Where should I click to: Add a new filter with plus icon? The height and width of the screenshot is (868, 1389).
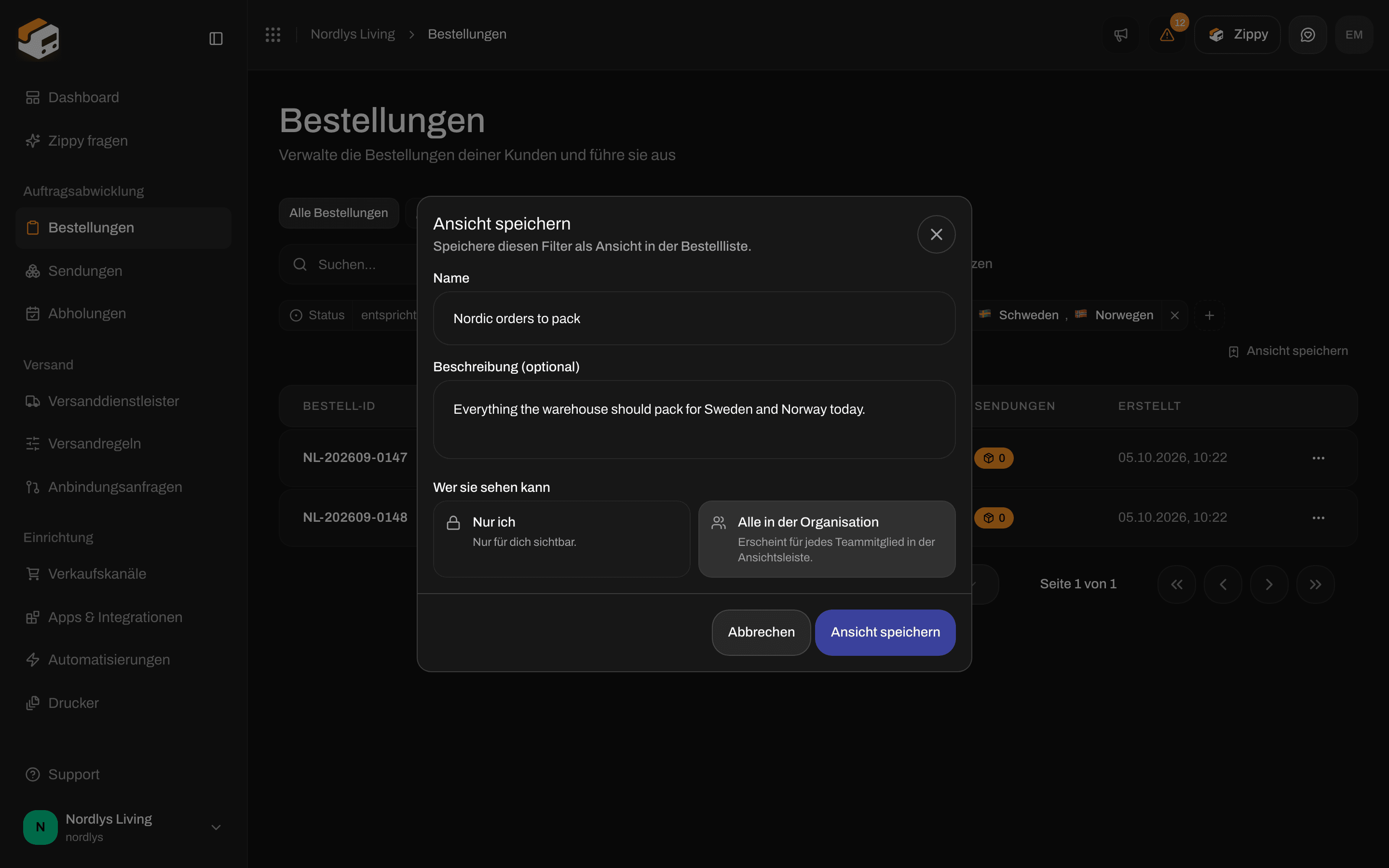click(x=1210, y=315)
